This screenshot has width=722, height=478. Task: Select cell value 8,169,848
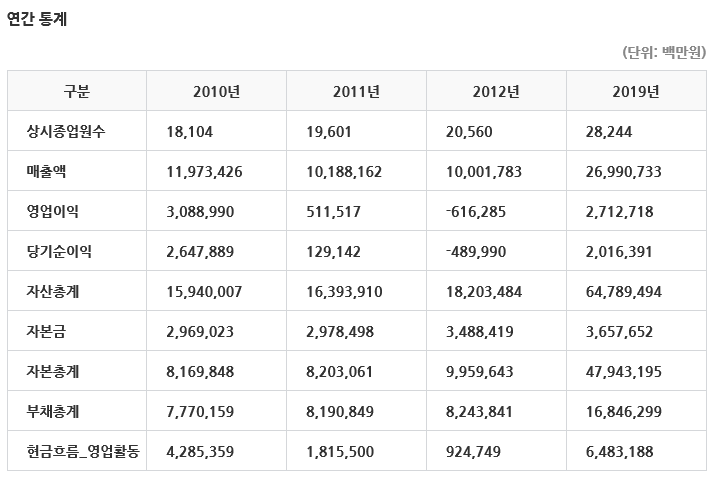[x=200, y=372]
